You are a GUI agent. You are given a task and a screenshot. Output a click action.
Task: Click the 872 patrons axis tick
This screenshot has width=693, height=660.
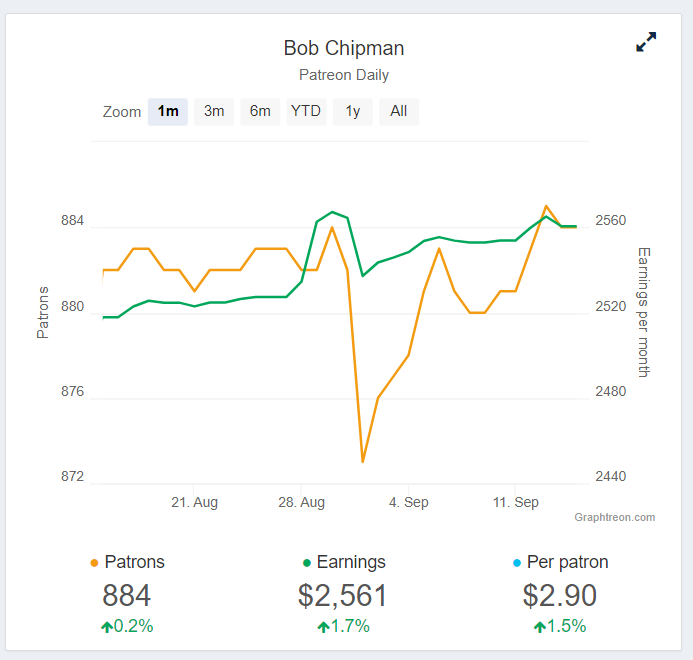(x=72, y=476)
